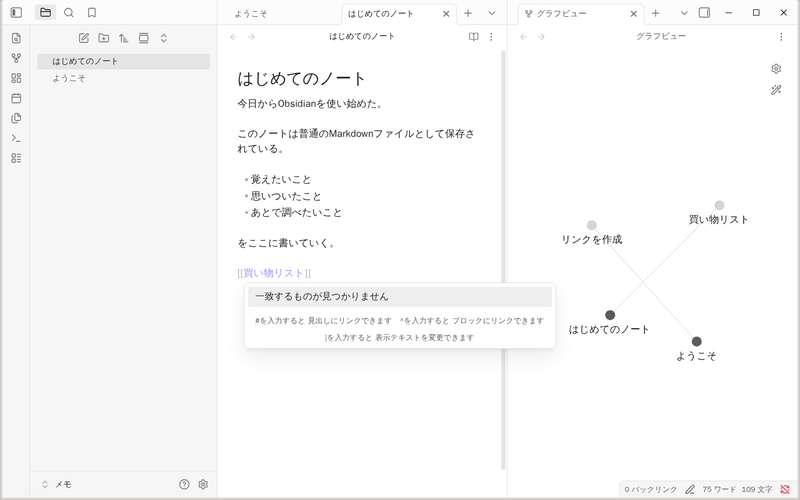Viewport: 800px width, 500px height.
Task: Start graph timelapse animation wand icon
Action: (776, 90)
